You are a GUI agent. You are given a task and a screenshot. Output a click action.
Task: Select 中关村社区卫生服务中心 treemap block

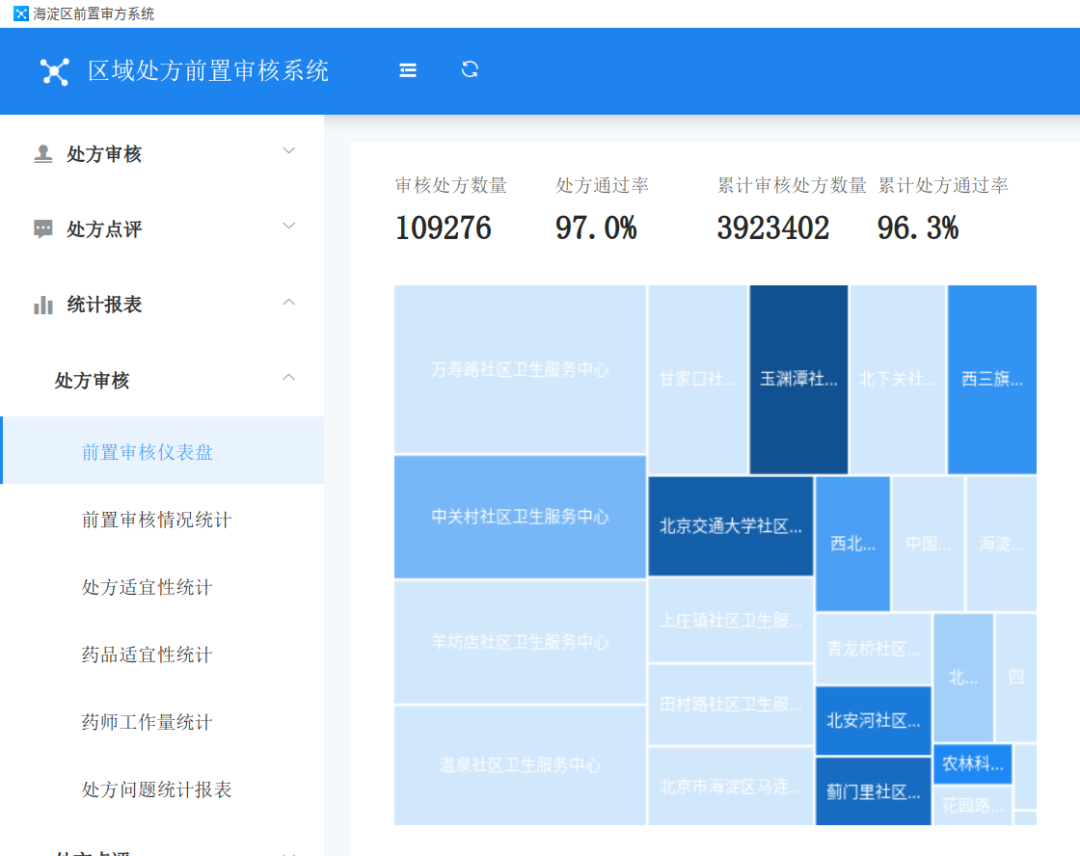(x=520, y=516)
